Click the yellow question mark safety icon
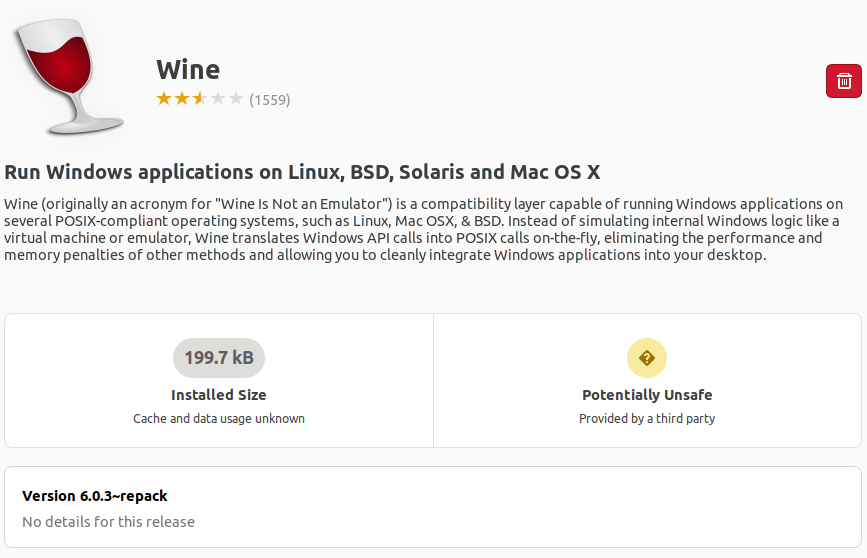Image resolution: width=867 pixels, height=558 pixels. tap(647, 358)
